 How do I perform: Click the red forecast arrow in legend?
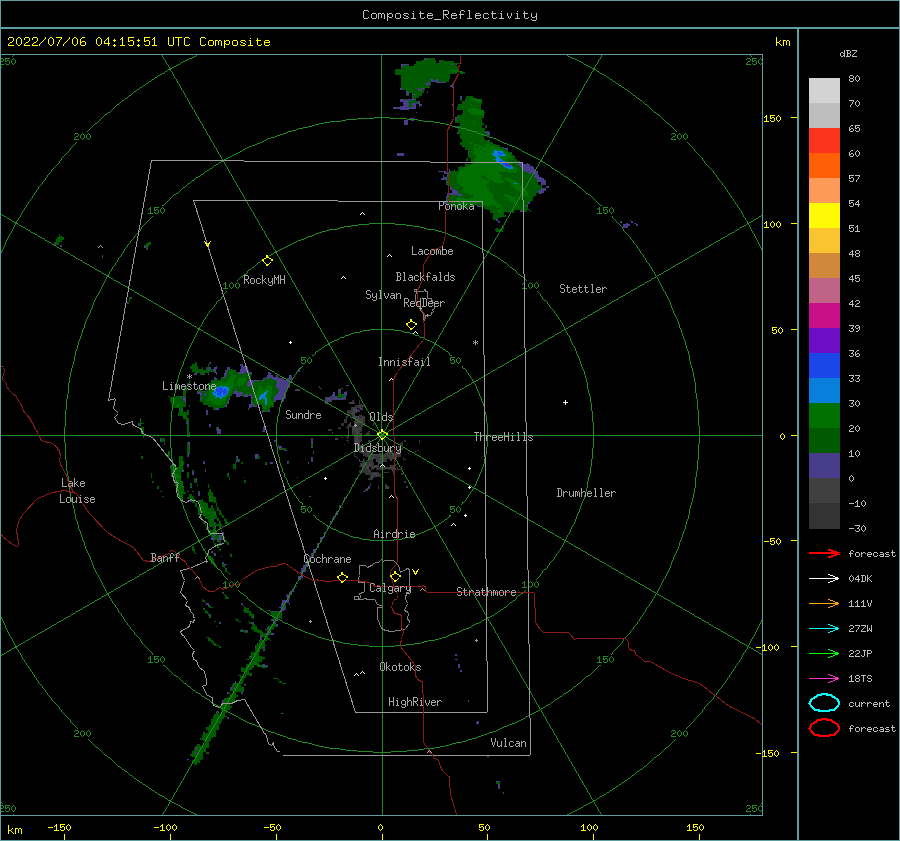824,553
